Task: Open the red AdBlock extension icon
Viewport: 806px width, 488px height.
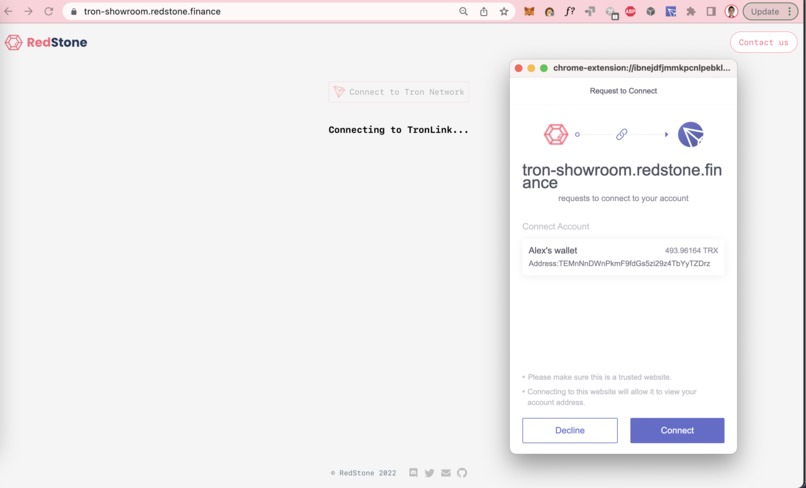Action: 630,11
